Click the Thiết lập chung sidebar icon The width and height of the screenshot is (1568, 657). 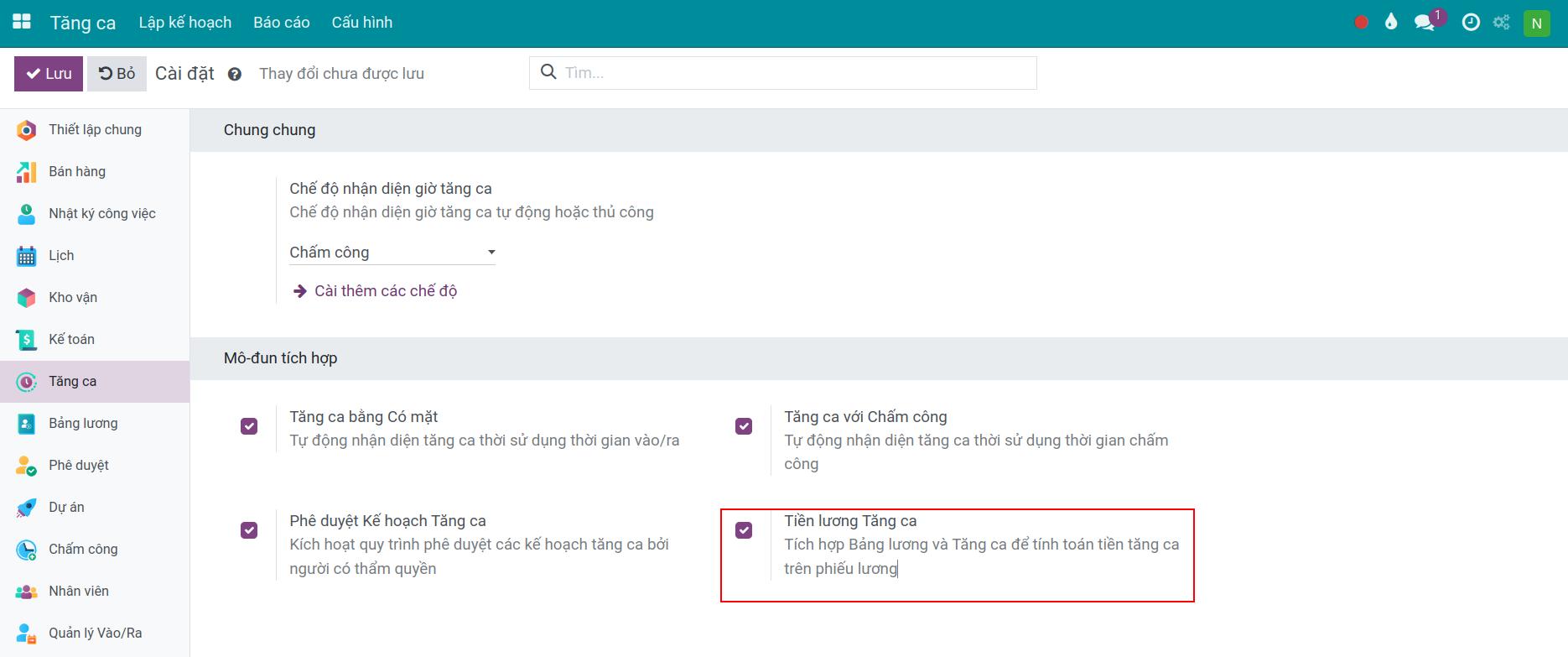(x=27, y=130)
